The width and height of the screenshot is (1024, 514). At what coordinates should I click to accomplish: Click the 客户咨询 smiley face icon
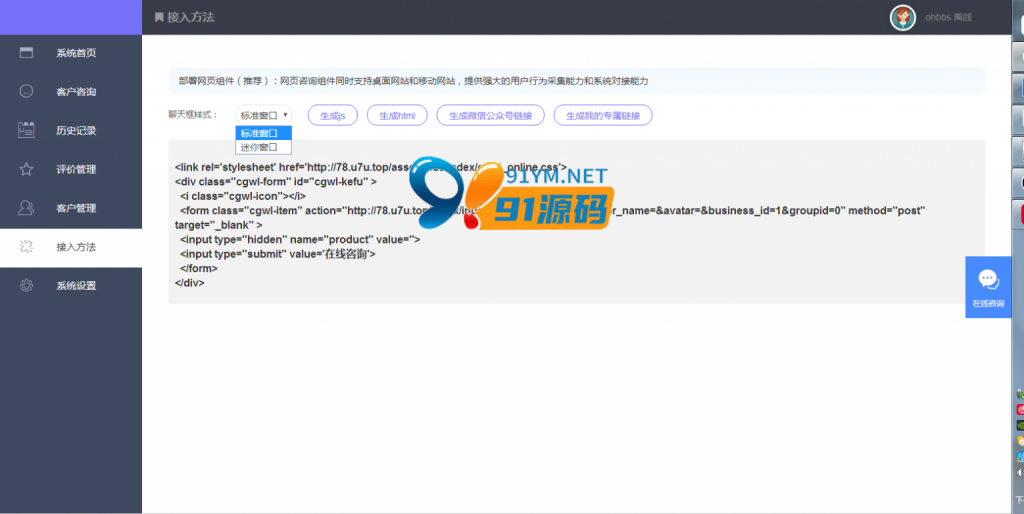(27, 91)
